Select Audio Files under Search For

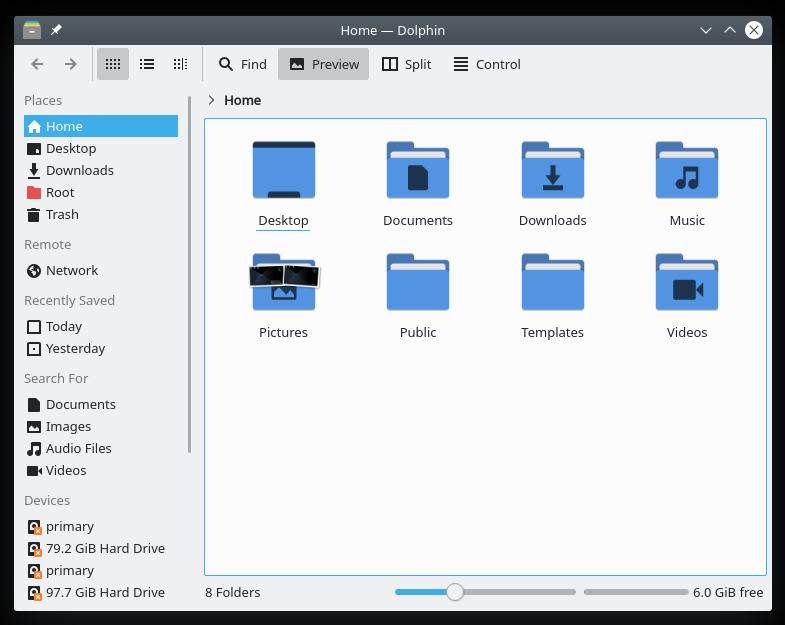78,448
